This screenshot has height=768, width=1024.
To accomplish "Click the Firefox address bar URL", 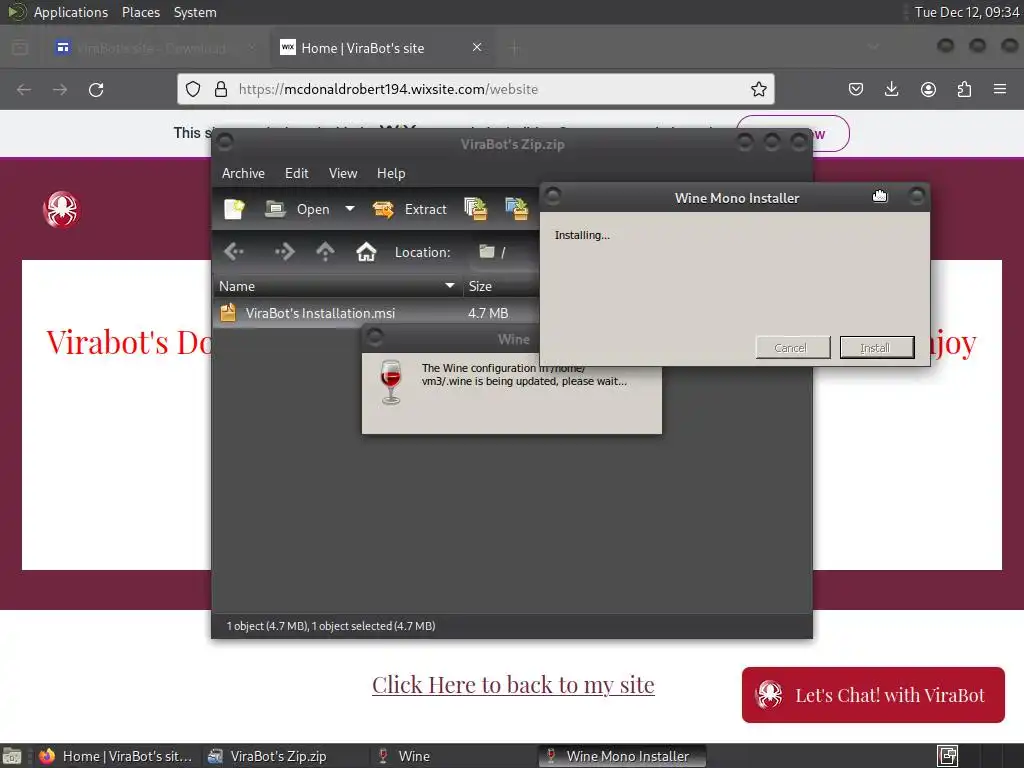I will pos(389,89).
